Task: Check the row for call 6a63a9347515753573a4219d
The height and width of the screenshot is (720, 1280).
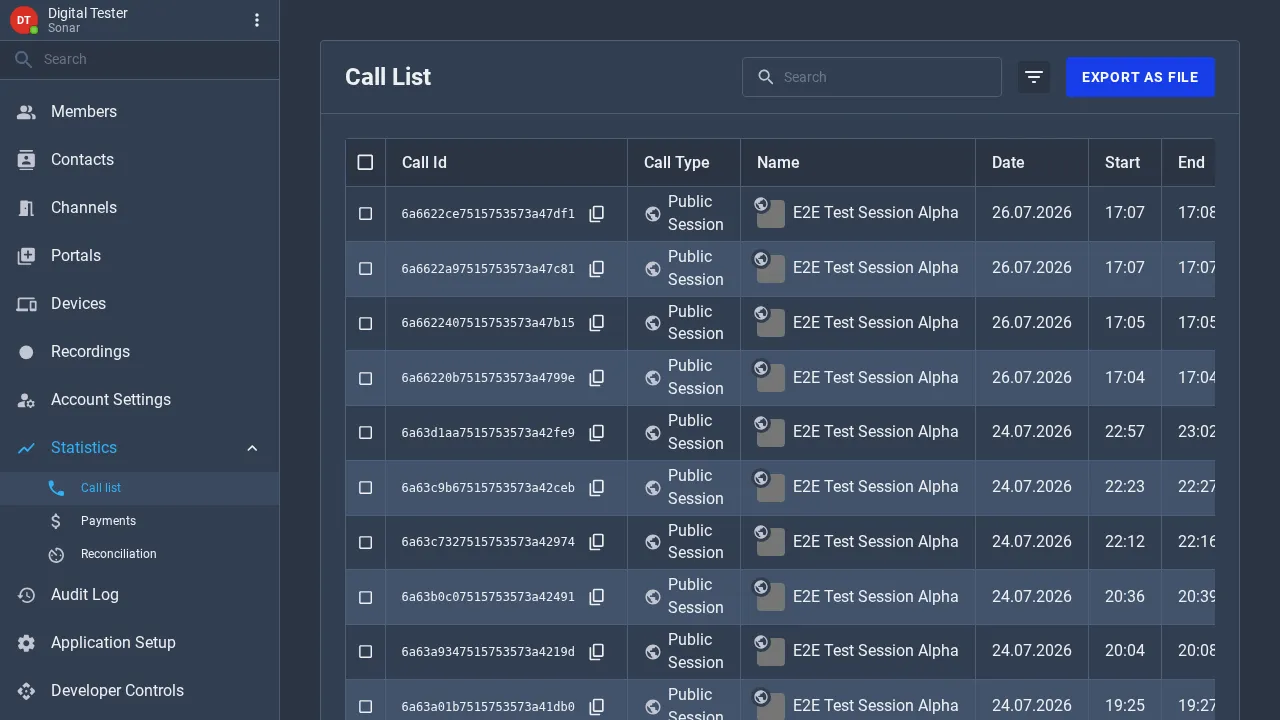Action: (365, 652)
